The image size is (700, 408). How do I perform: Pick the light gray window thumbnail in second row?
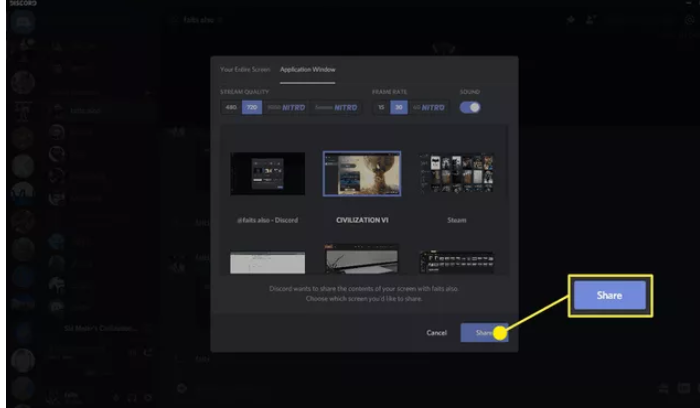click(267, 262)
